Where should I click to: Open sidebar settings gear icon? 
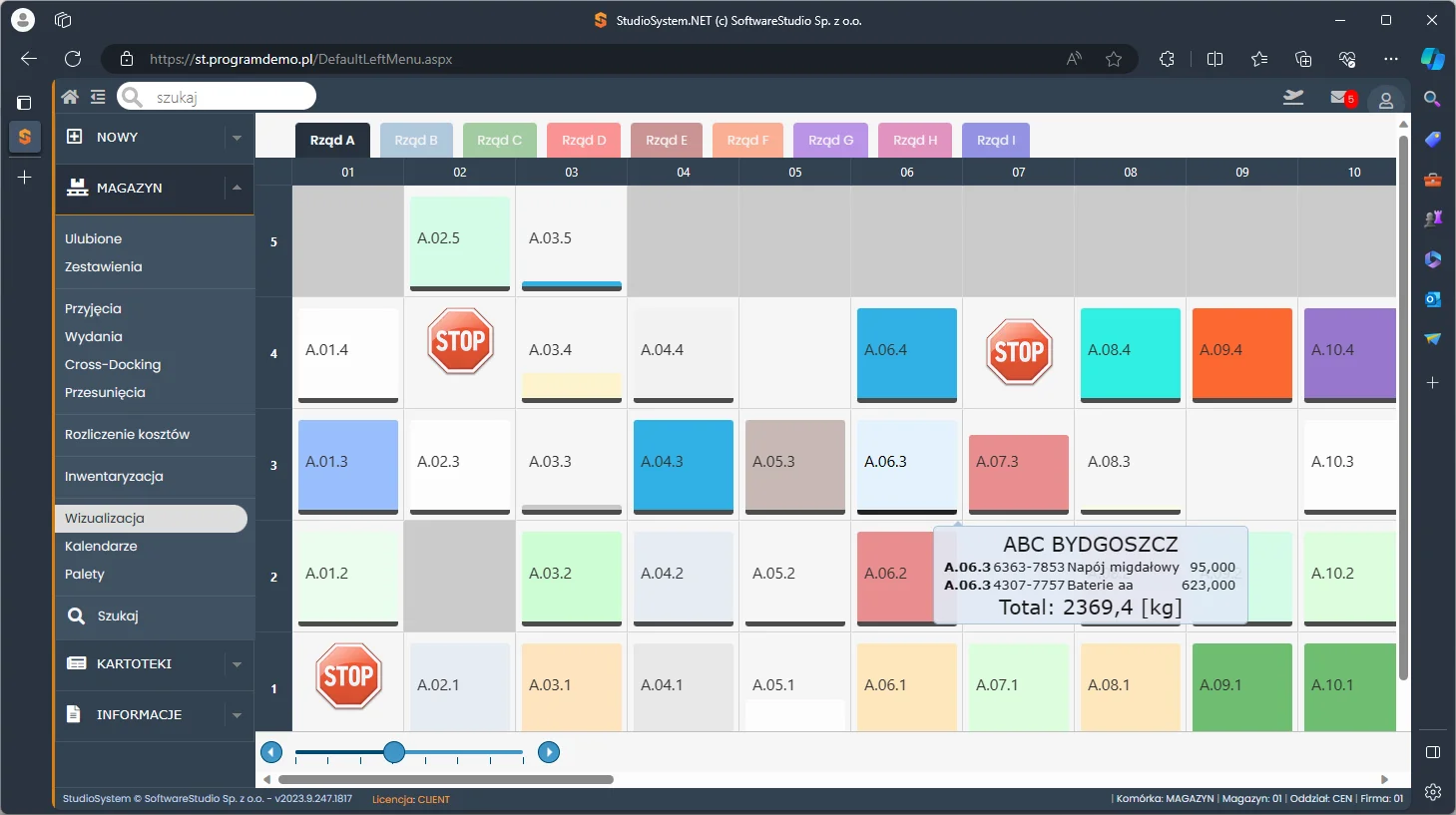pos(1432,792)
